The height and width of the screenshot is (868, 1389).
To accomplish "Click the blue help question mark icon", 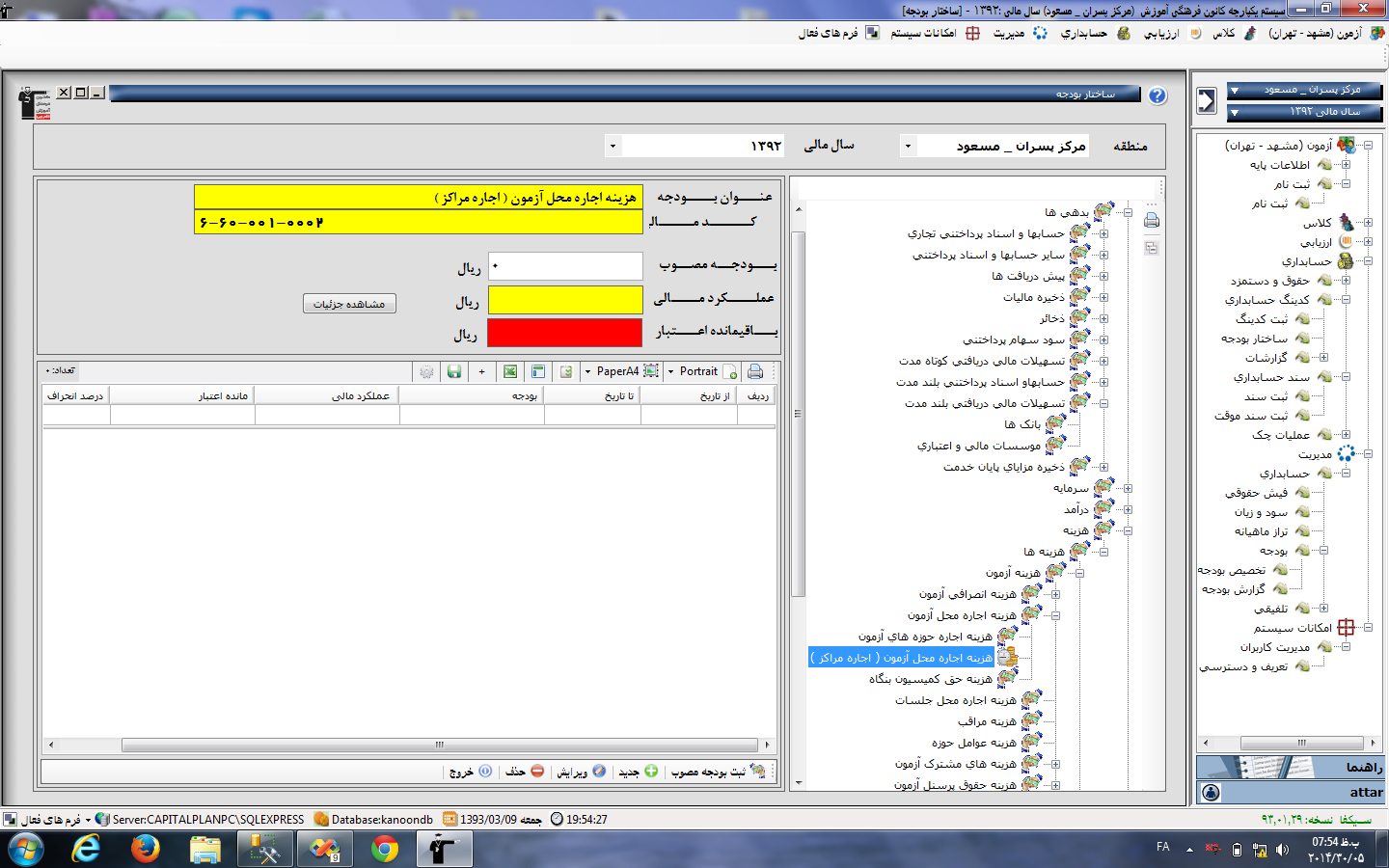I will pos(1157,95).
